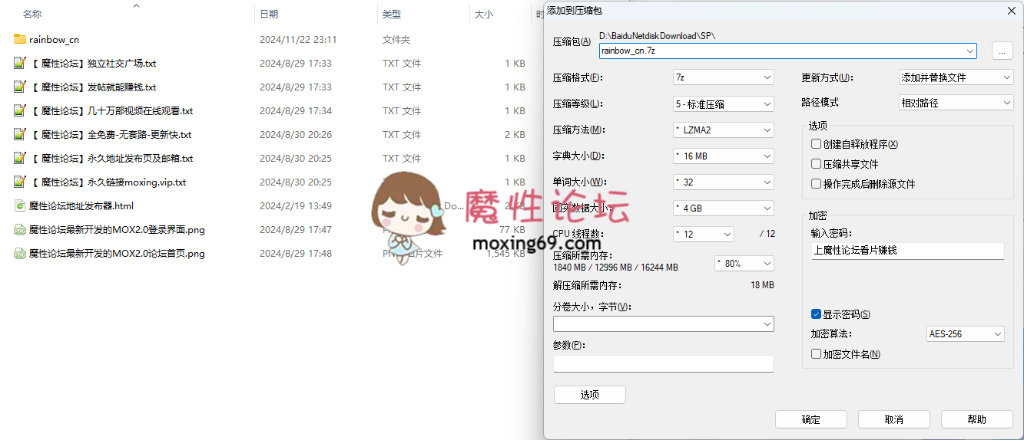Click the 2 KB size cell
This screenshot has width=1024, height=440.
tap(515, 134)
